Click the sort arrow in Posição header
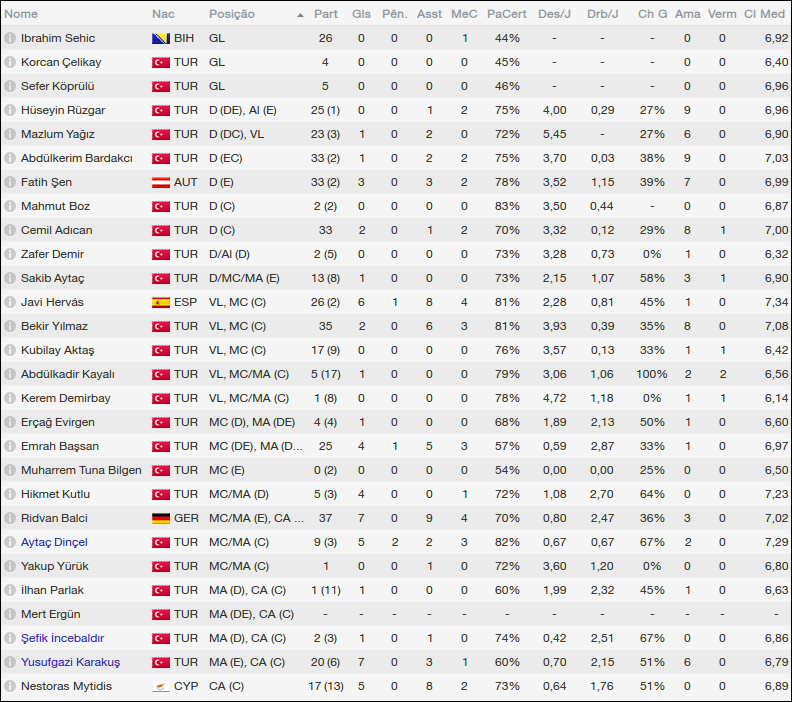 [x=300, y=15]
